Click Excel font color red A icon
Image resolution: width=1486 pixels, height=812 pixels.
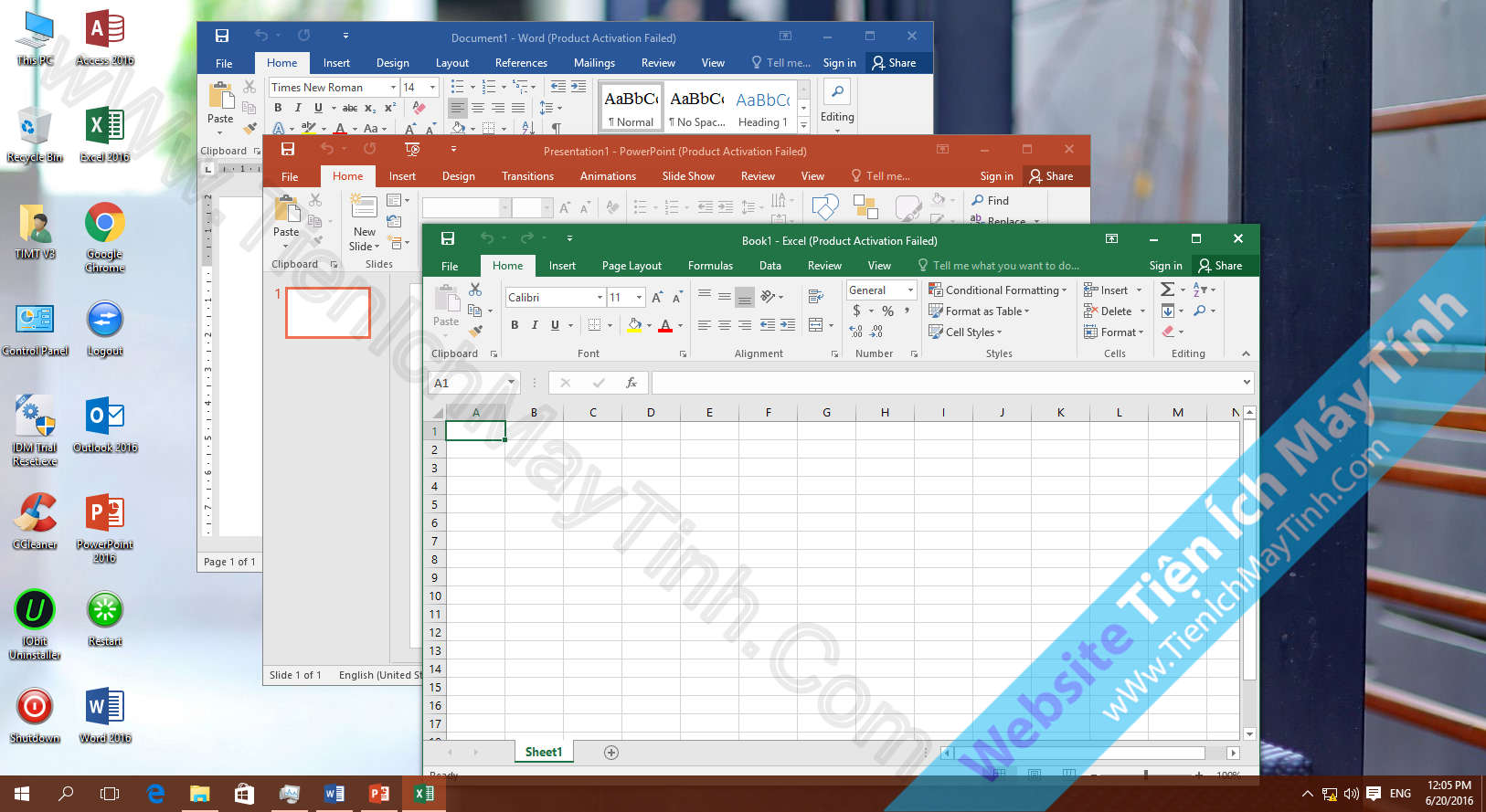[665, 325]
